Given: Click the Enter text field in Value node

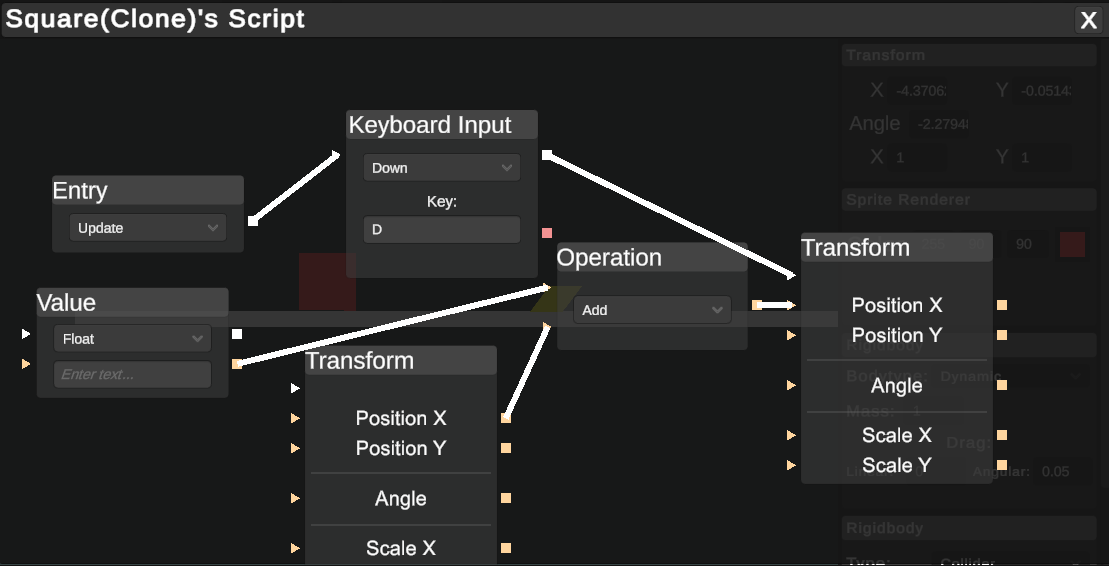Looking at the screenshot, I should (132, 374).
